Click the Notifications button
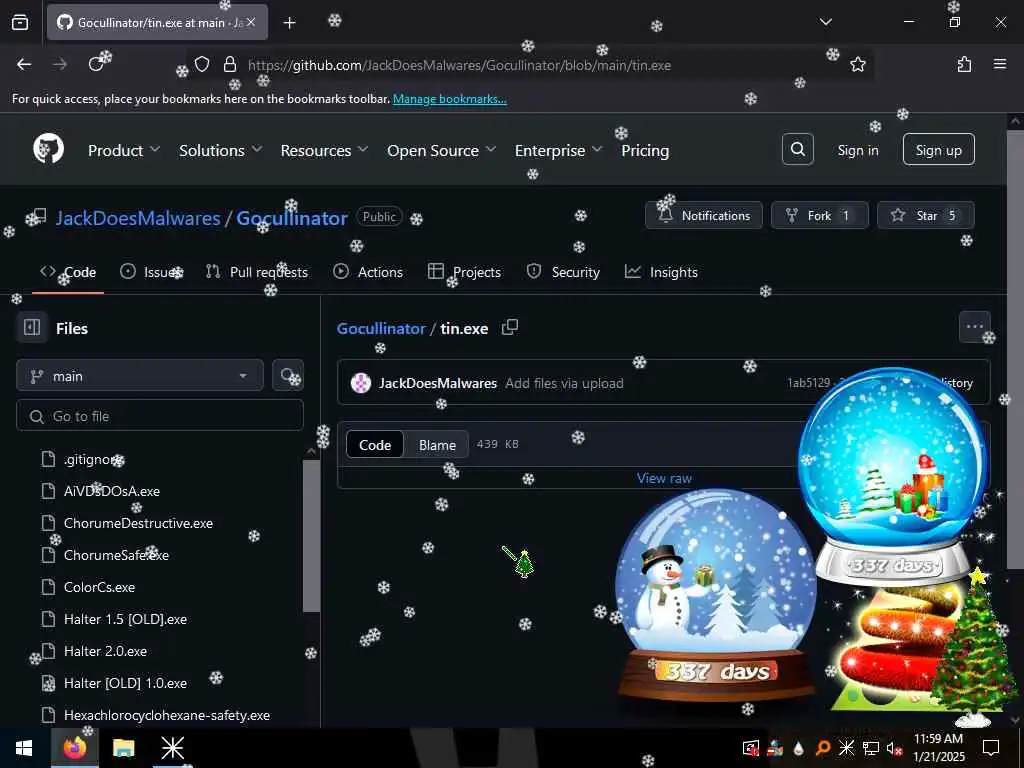 click(703, 215)
